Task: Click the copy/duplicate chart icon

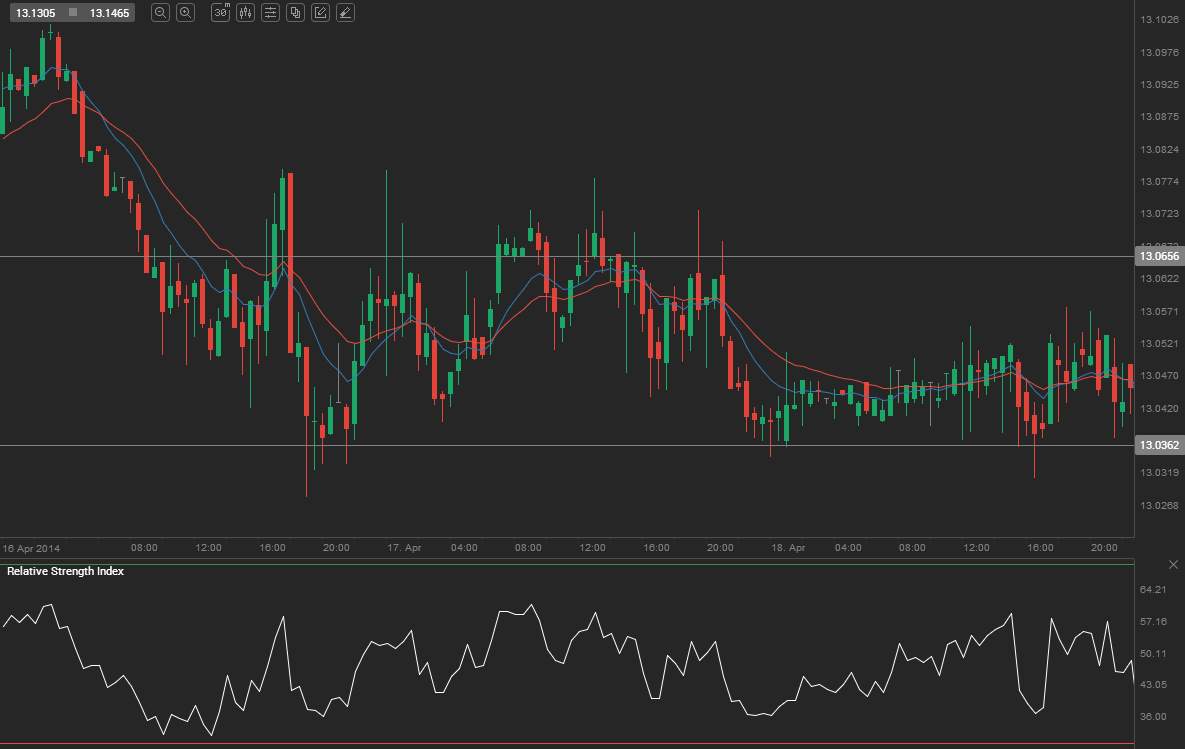Action: (x=295, y=13)
